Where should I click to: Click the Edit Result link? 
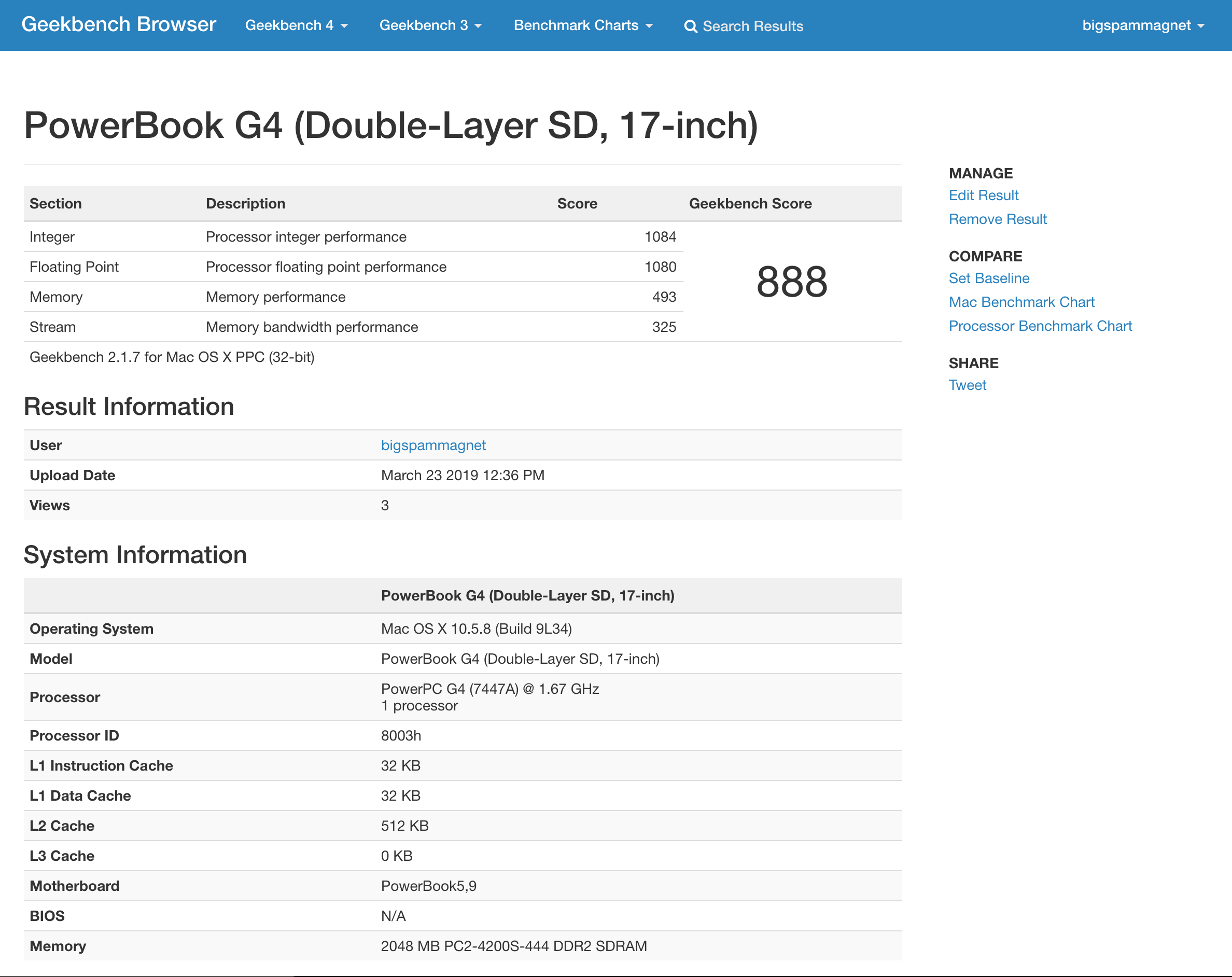click(984, 196)
